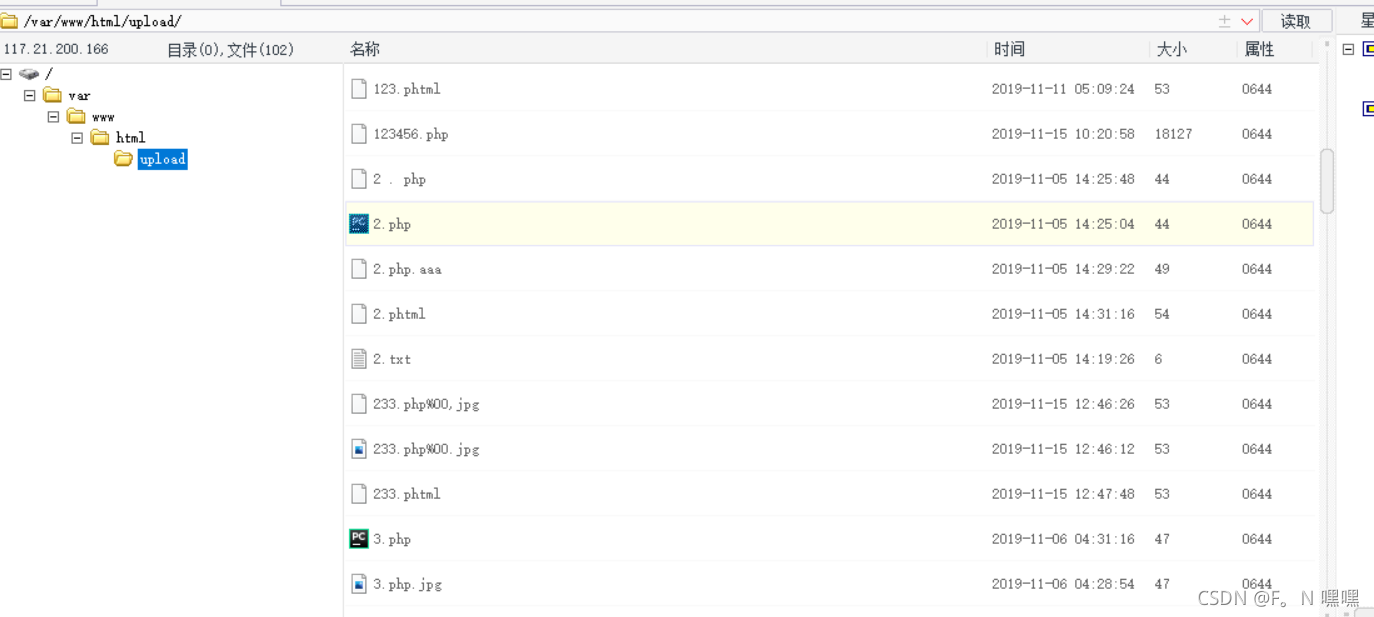Select file name 233.php%00.jpg
The width and height of the screenshot is (1374, 617).
point(426,449)
